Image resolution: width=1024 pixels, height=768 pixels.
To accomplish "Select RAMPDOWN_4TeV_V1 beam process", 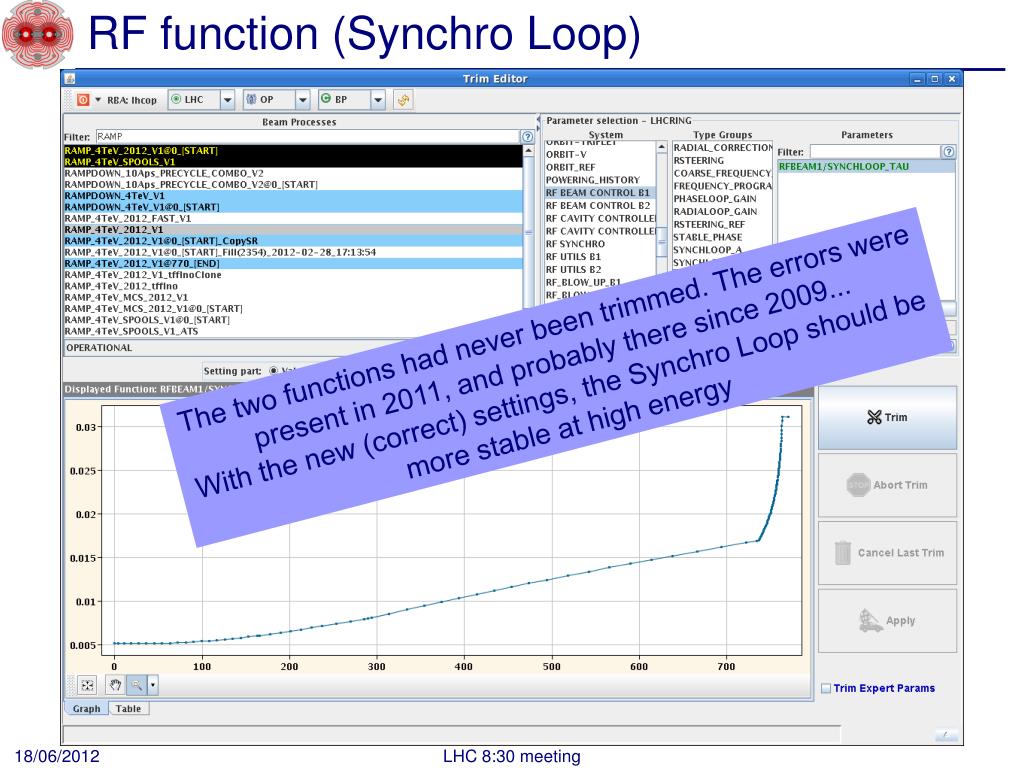I will [293, 196].
